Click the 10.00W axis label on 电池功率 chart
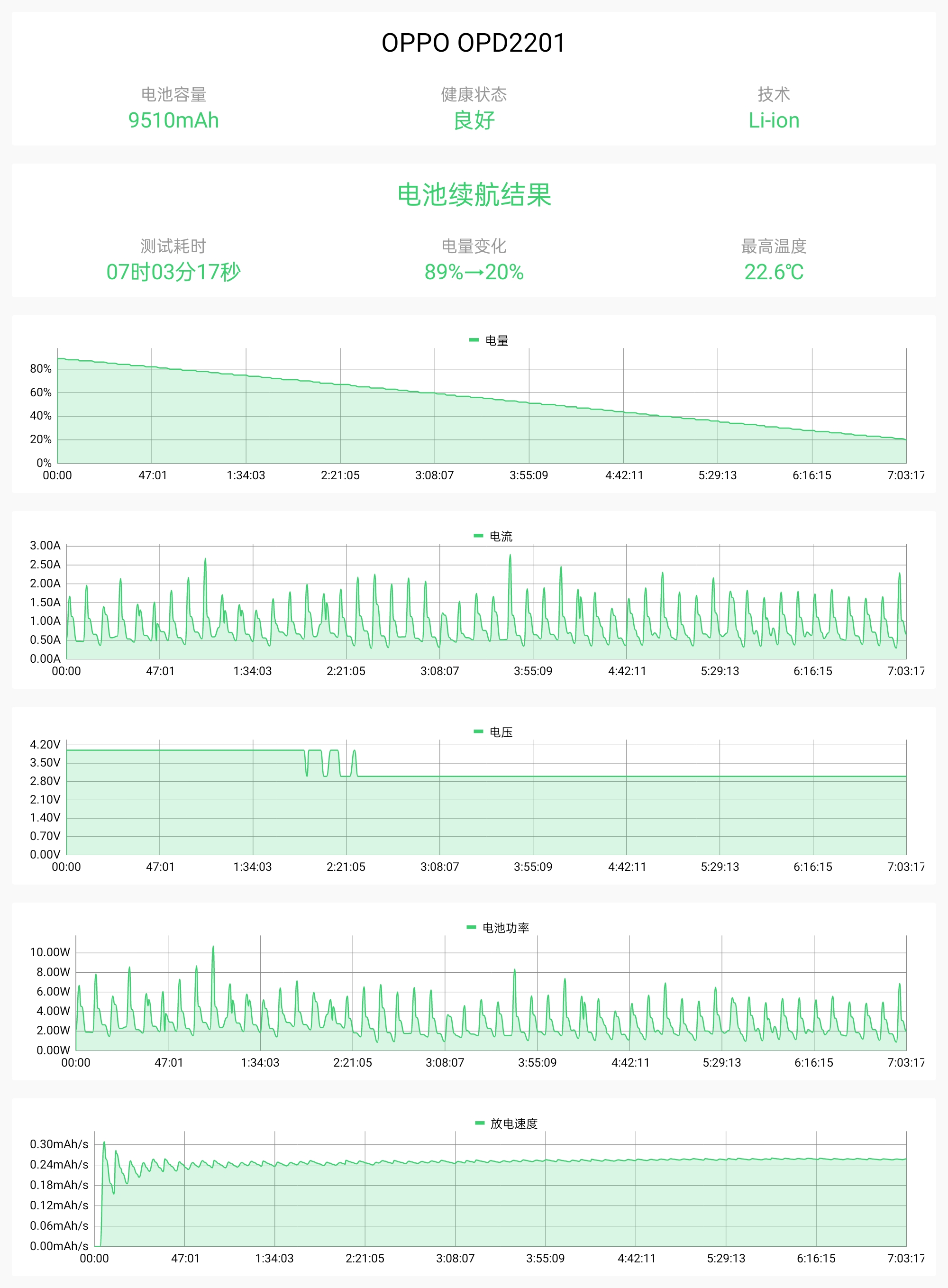948x1288 pixels. pyautogui.click(x=50, y=952)
